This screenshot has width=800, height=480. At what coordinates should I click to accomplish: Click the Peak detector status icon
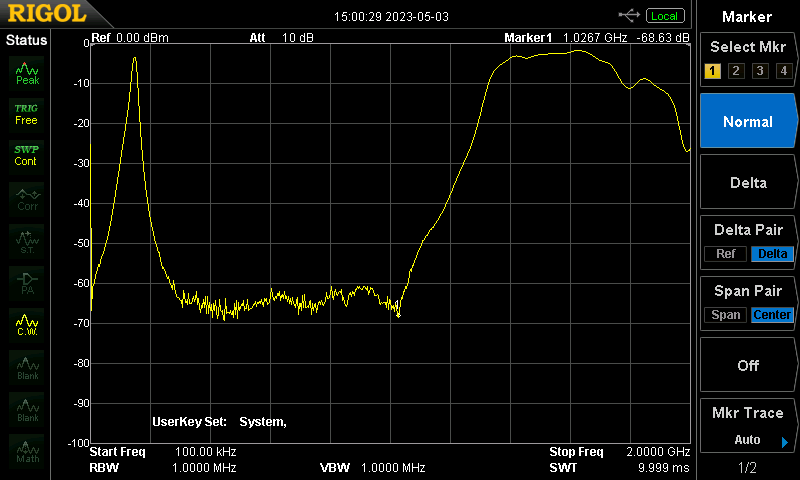tap(27, 72)
